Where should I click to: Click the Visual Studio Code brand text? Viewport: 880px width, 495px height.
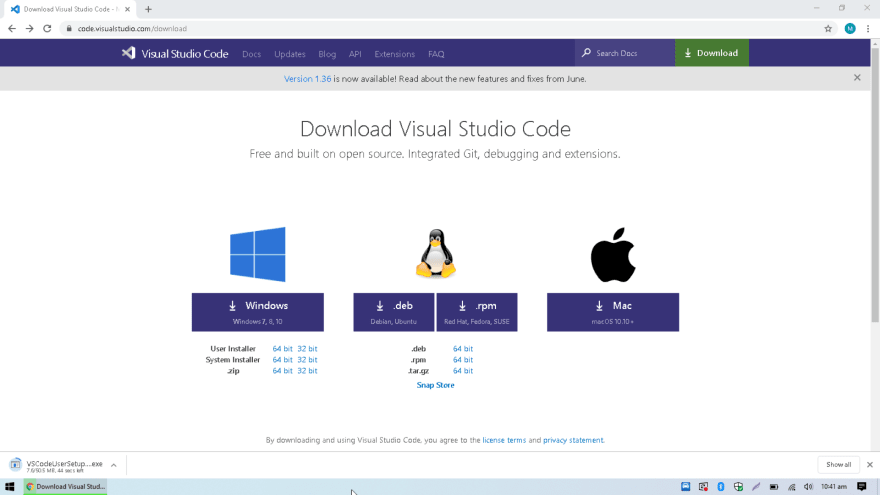click(x=185, y=54)
